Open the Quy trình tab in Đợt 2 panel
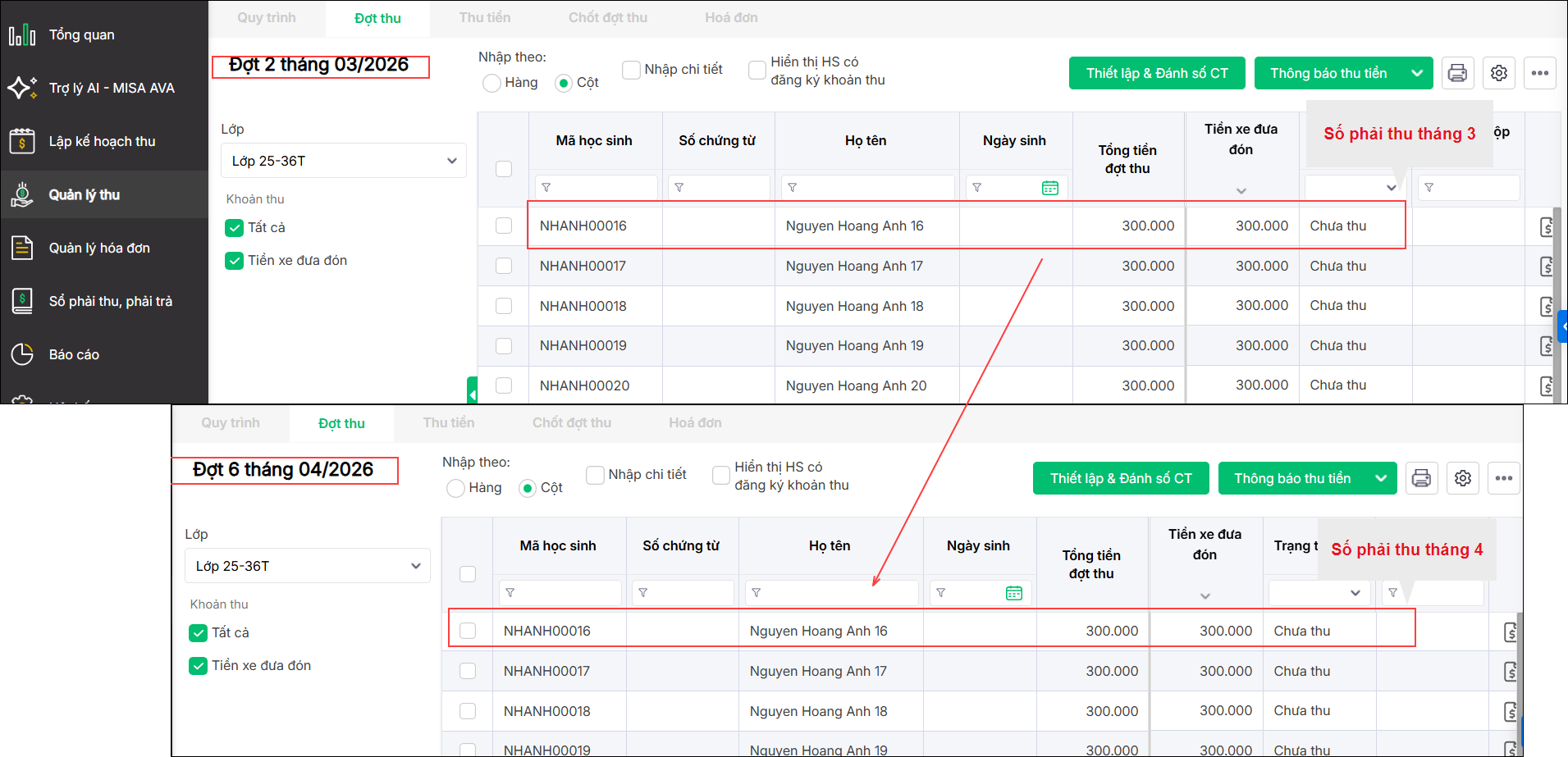The height and width of the screenshot is (757, 1568). point(267,18)
